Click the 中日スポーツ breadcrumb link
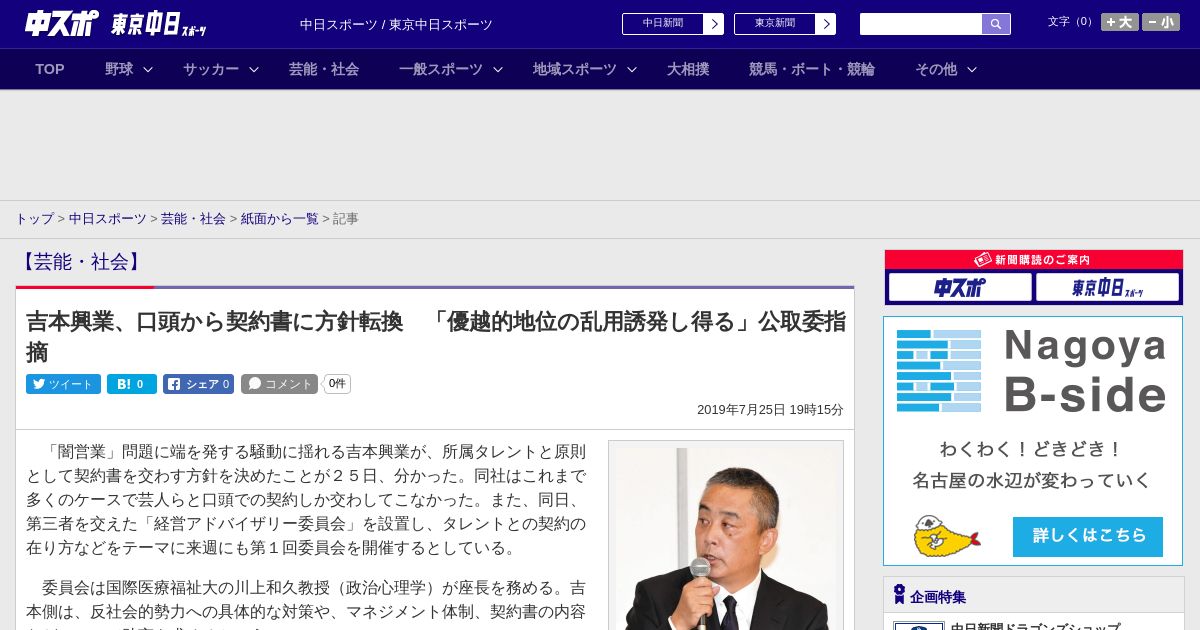 coord(108,218)
